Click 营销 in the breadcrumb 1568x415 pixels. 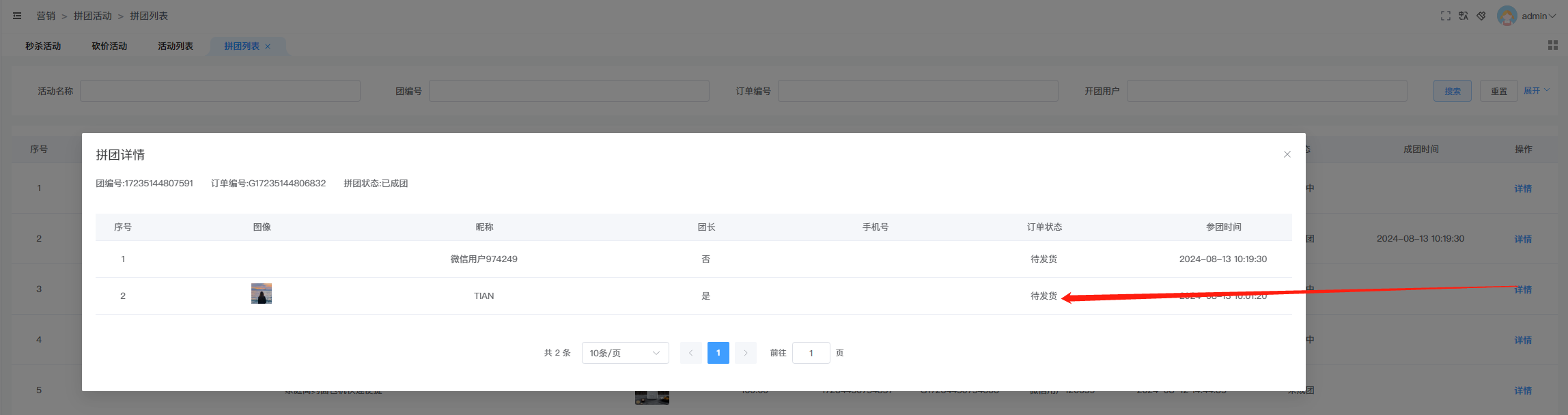[x=46, y=16]
